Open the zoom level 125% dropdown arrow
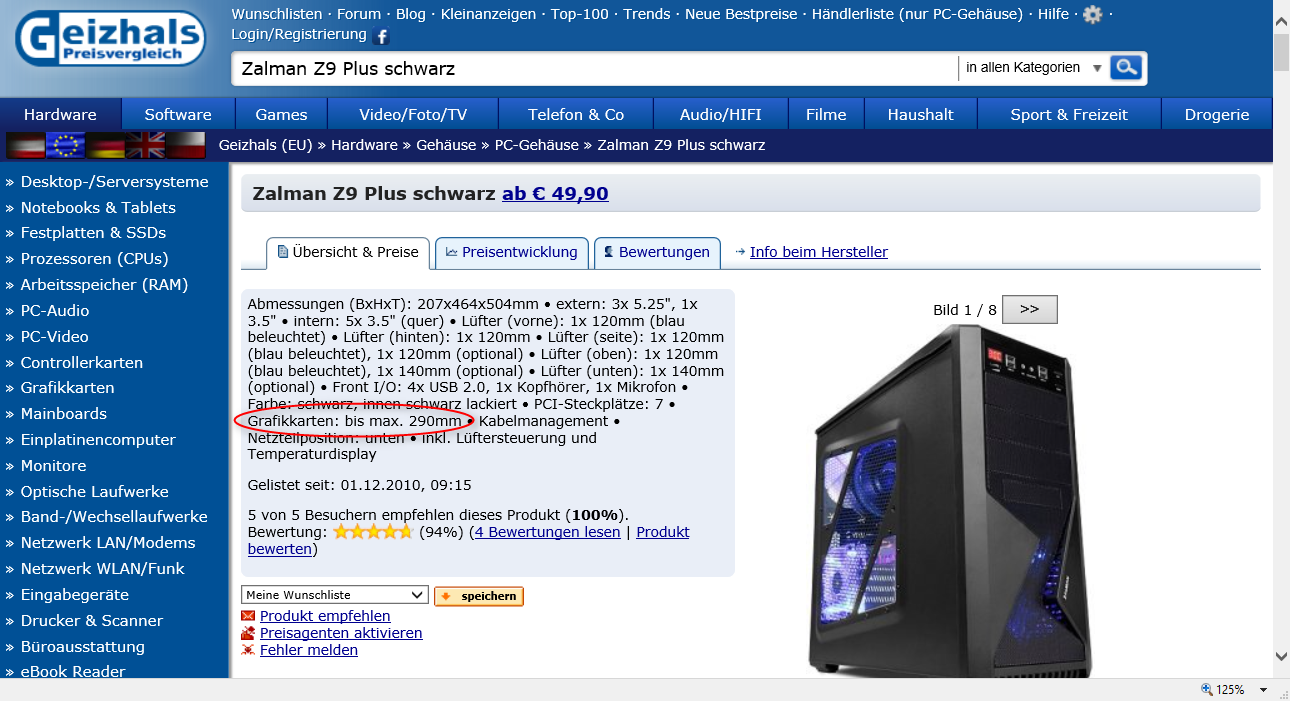Screen dimensions: 1290x701 pyautogui.click(x=1264, y=690)
